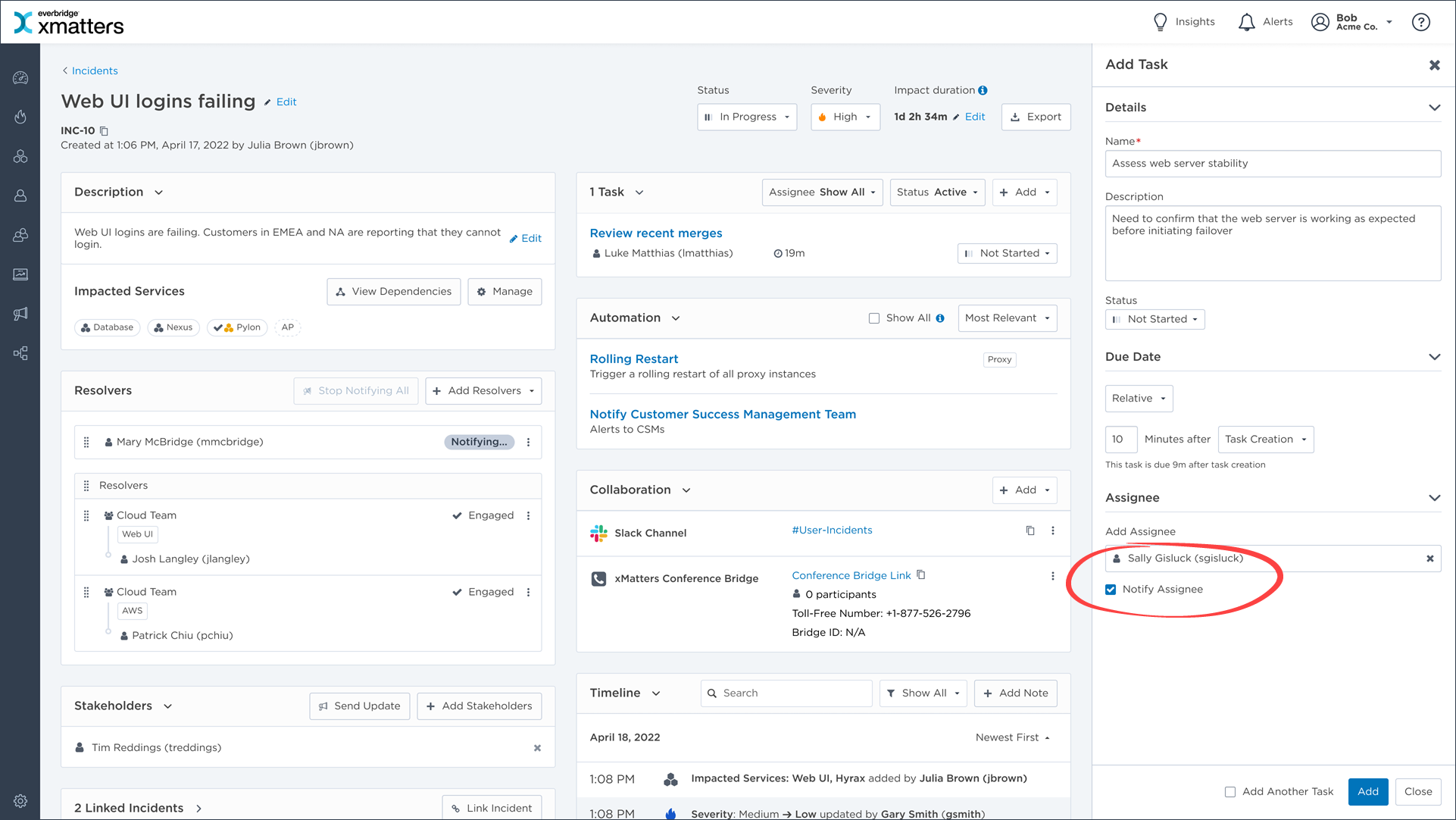1456x820 pixels.
Task: Open the #User-Incidents Slack link
Action: pyautogui.click(x=832, y=530)
